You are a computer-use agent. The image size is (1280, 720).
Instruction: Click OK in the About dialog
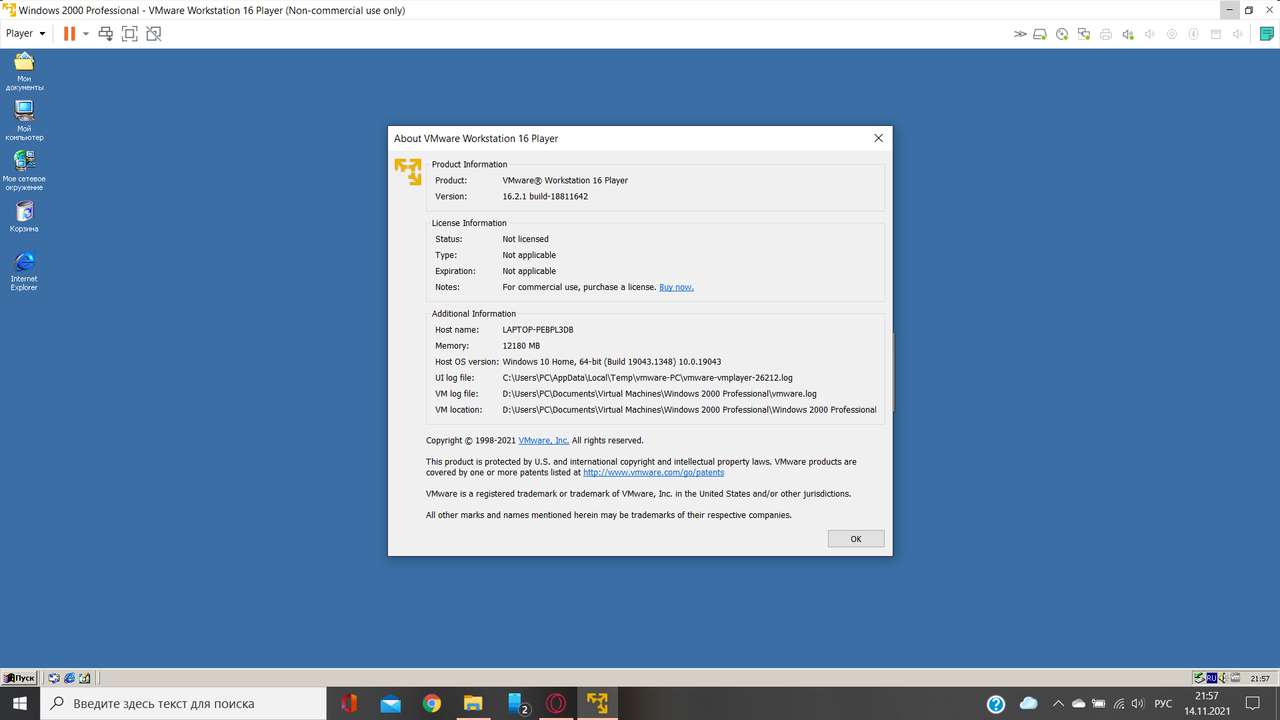[856, 539]
